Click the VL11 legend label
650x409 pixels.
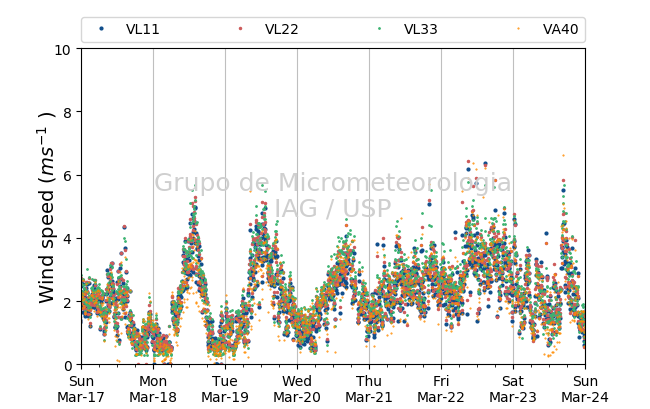(x=143, y=29)
